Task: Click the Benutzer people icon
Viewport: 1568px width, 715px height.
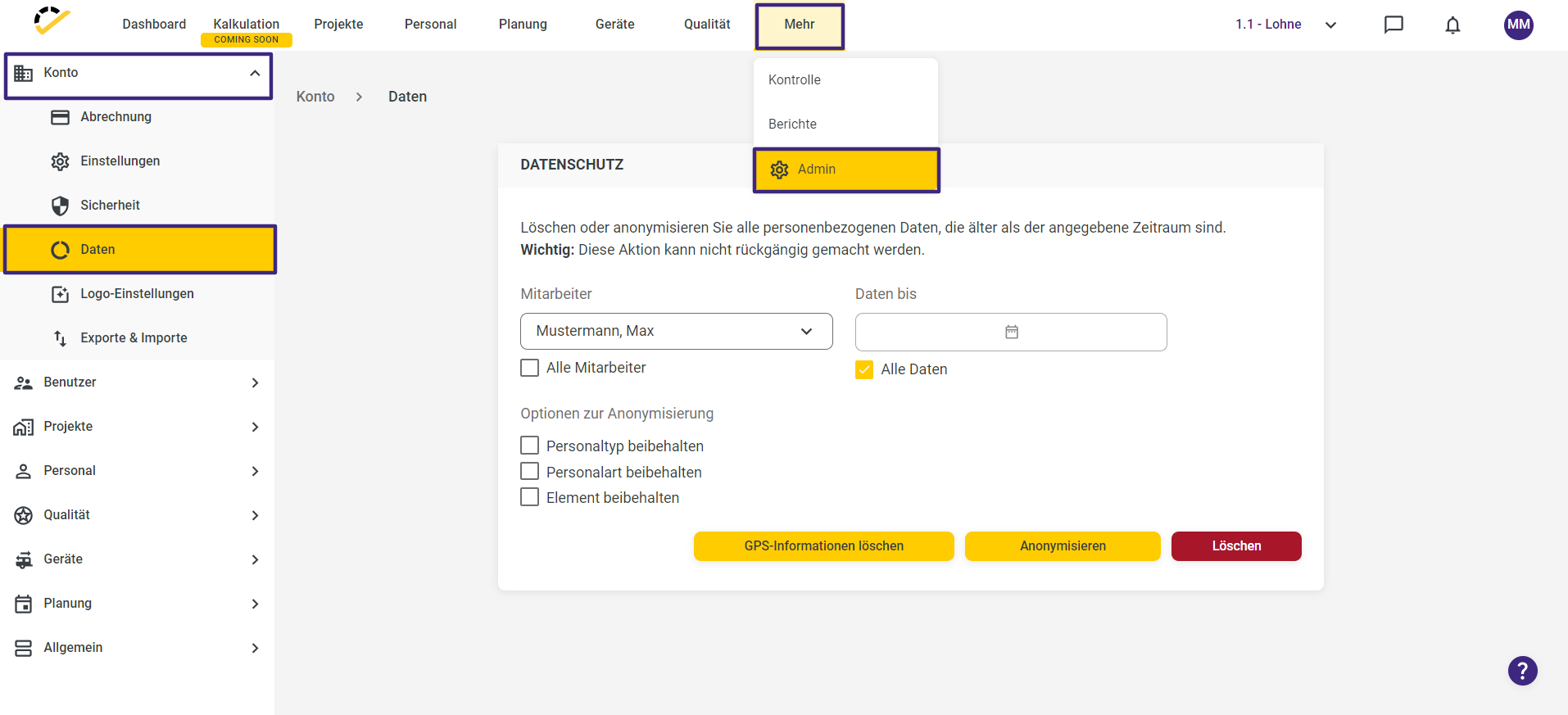Action: 24,382
